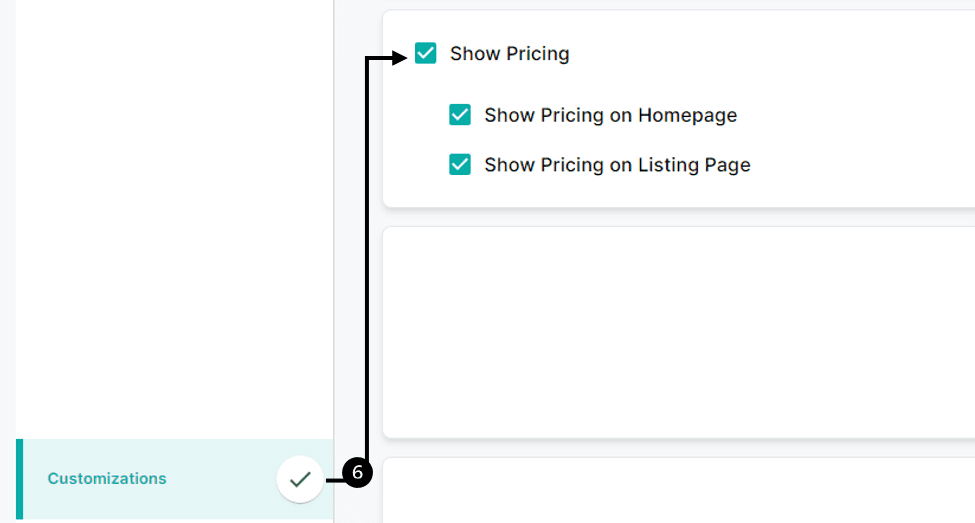Image resolution: width=975 pixels, height=523 pixels.
Task: Click the gap between first and second cards
Action: pos(679,218)
